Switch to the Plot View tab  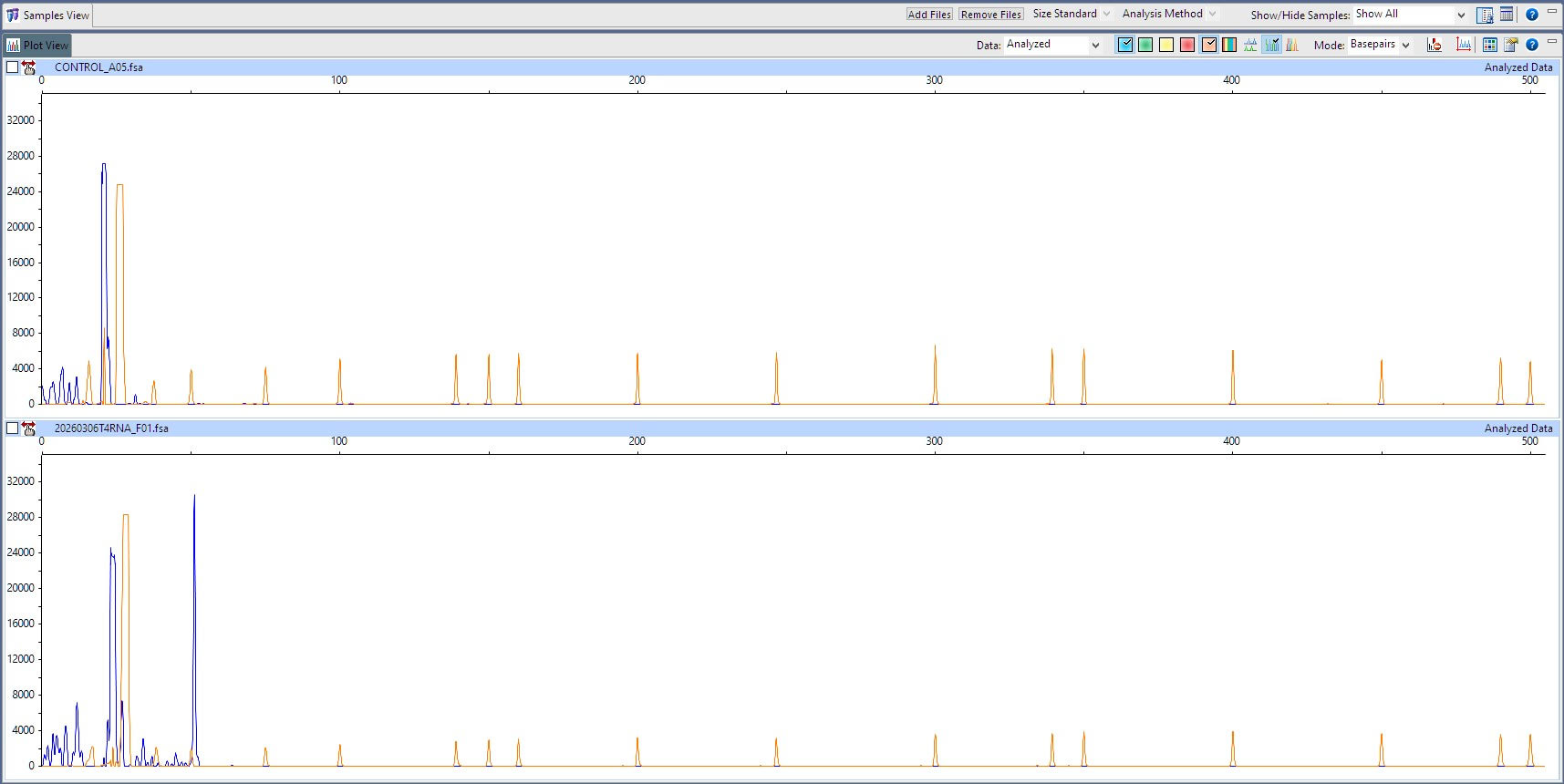click(37, 46)
